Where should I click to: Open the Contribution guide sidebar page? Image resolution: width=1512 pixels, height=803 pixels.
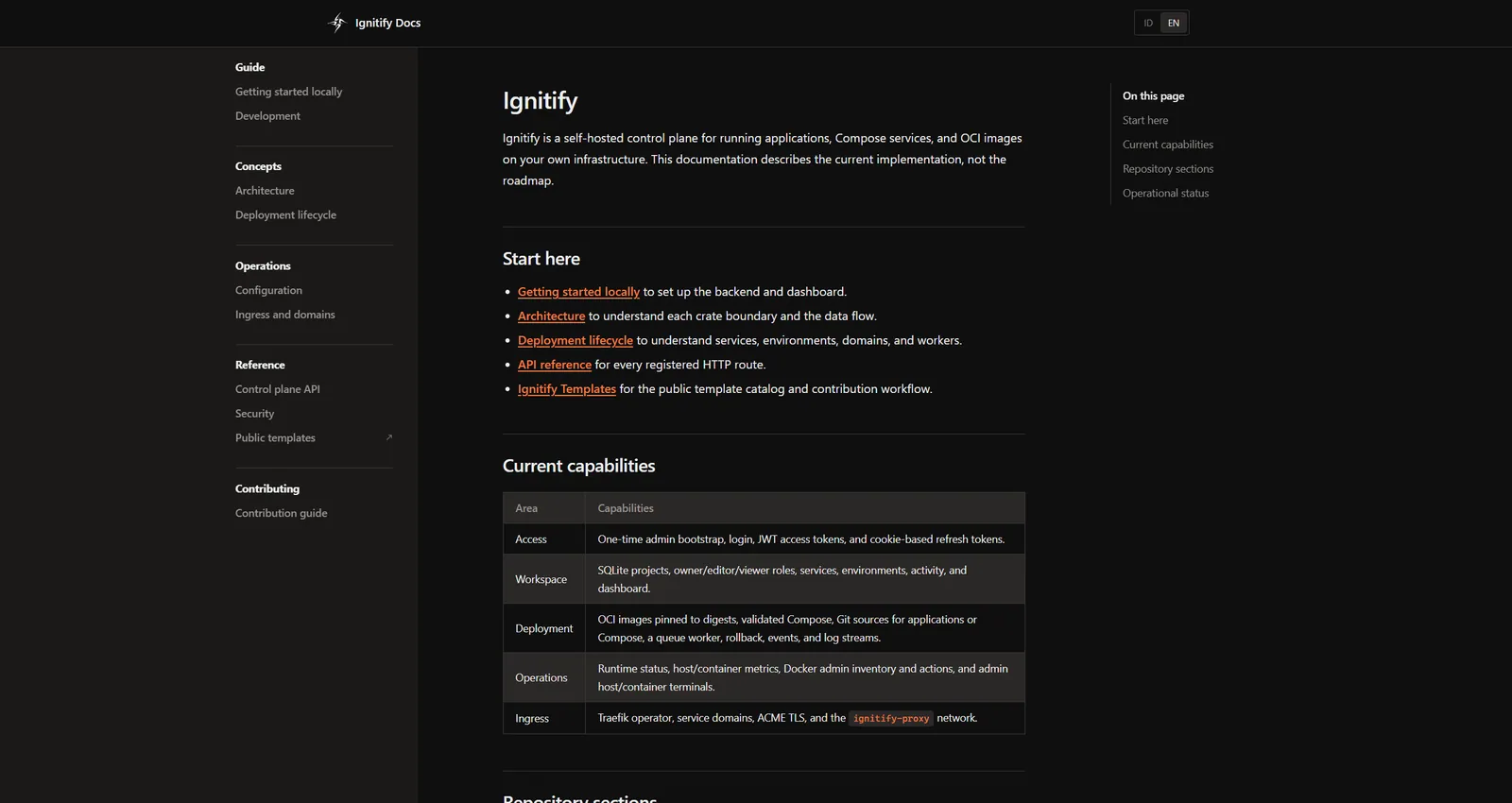[281, 513]
